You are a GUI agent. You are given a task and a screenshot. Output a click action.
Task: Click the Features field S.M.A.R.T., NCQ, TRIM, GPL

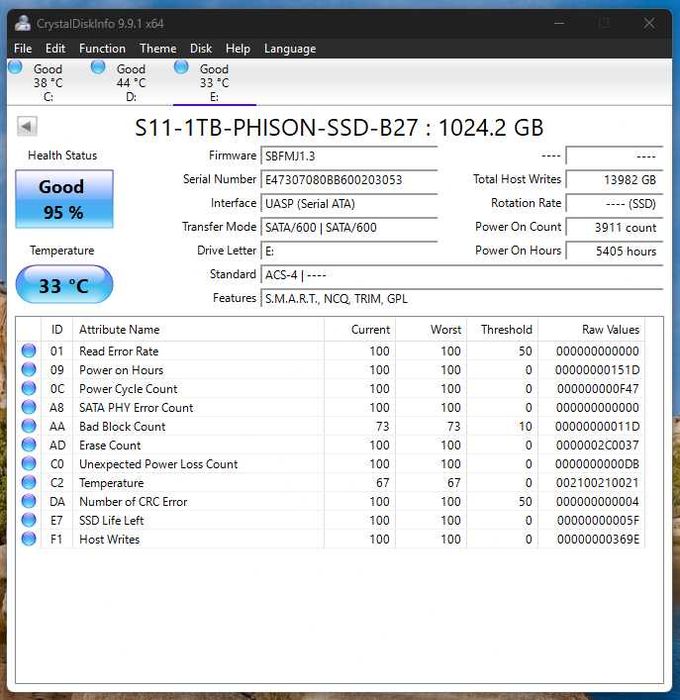click(x=462, y=298)
